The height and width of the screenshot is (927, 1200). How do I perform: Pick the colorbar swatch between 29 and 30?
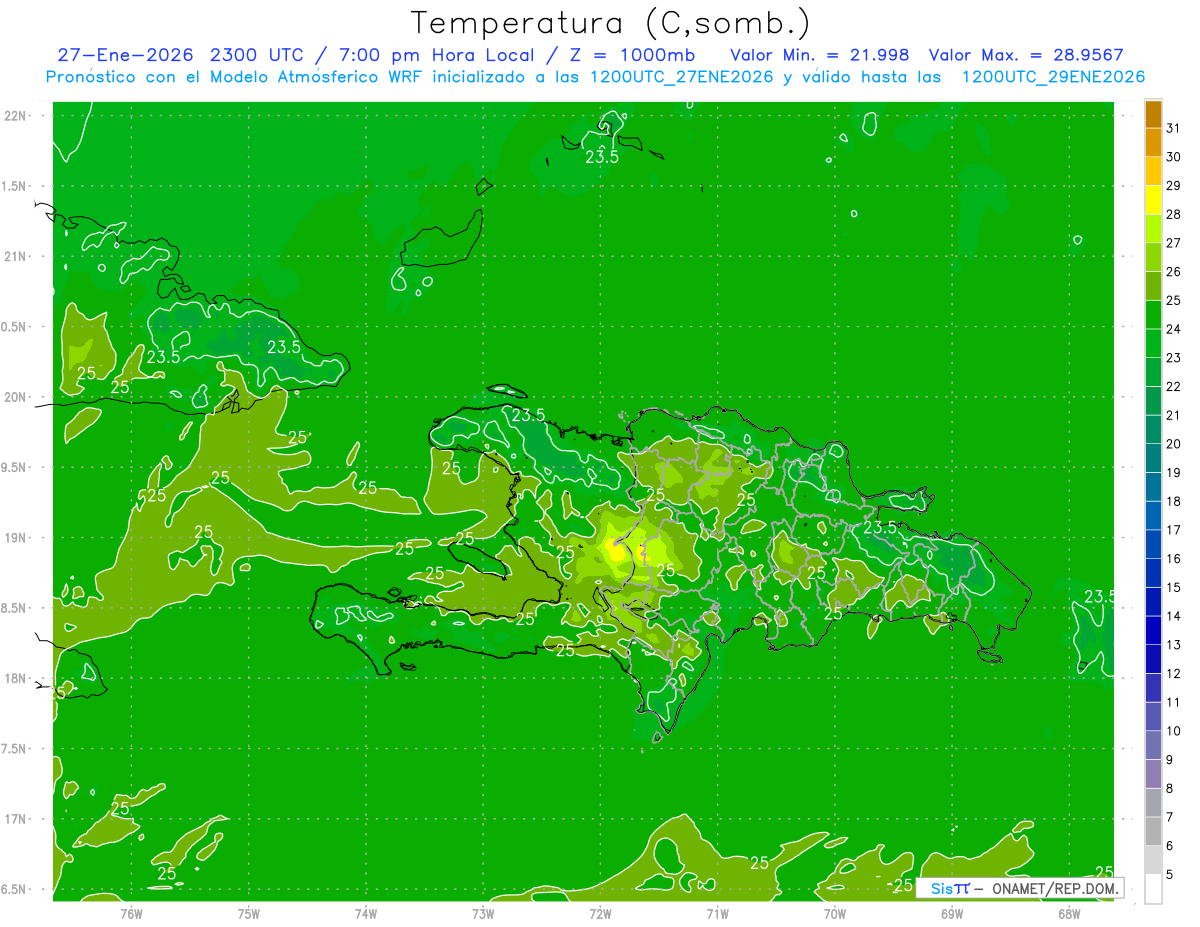pos(1153,171)
